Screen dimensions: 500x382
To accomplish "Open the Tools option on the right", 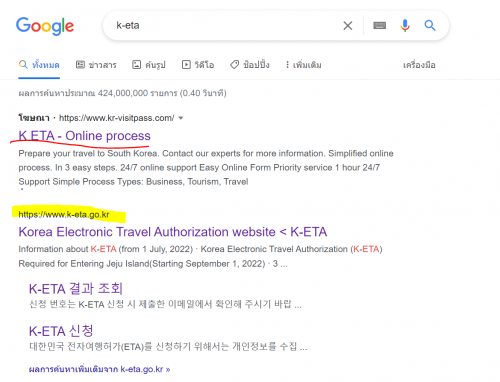I will click(419, 65).
